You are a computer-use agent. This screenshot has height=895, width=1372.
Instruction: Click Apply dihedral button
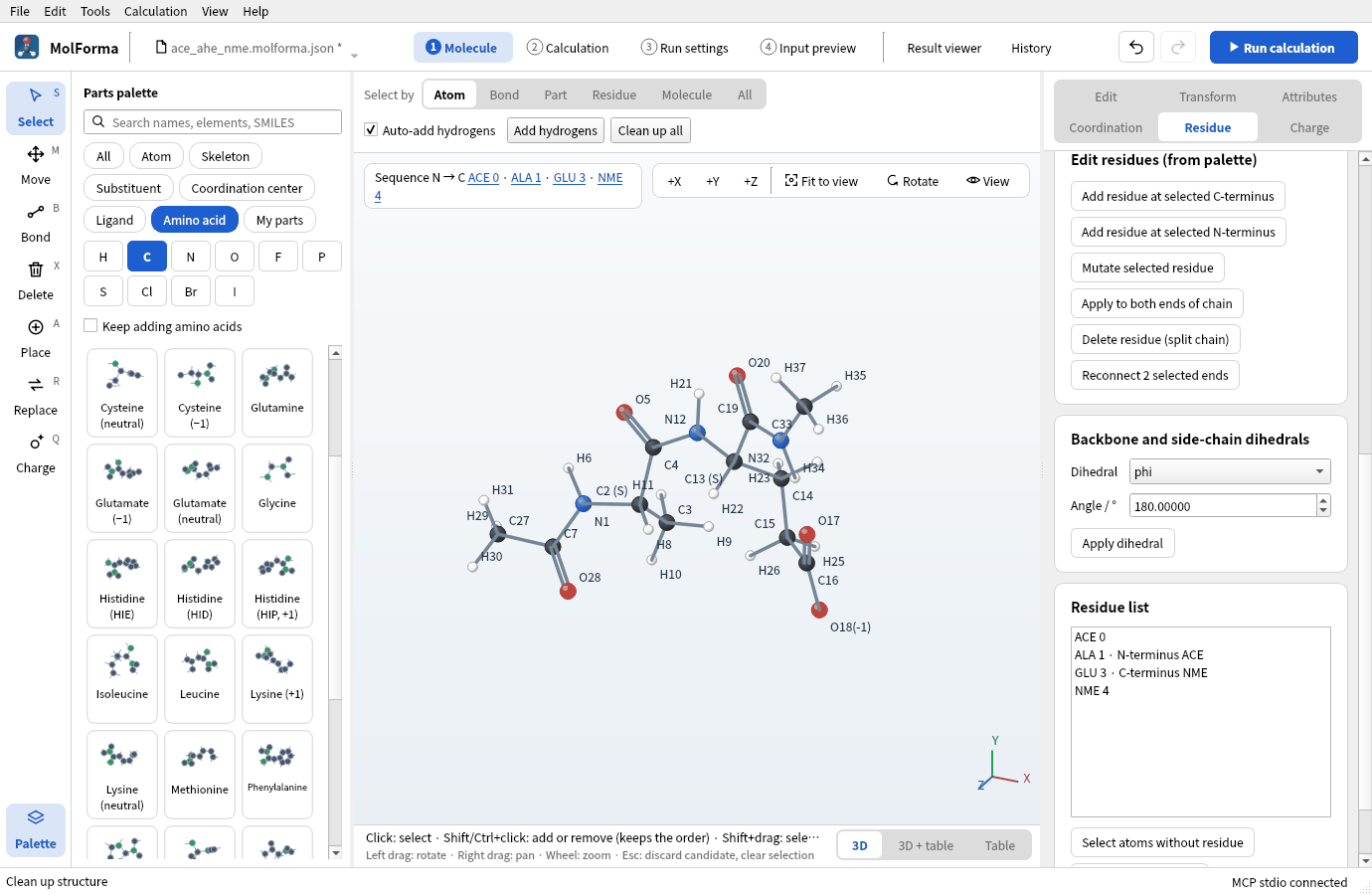pos(1122,543)
